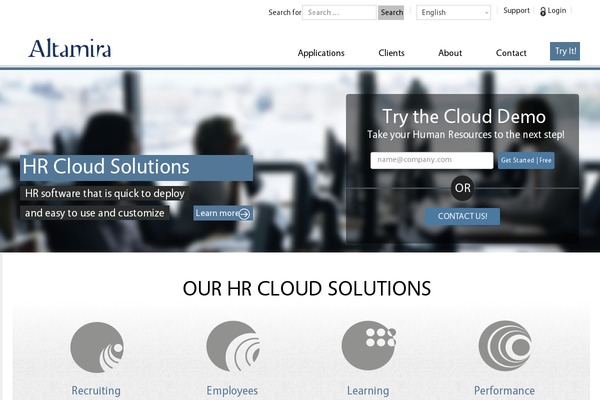
Task: Click the CONTACT US! button
Action: tap(462, 216)
